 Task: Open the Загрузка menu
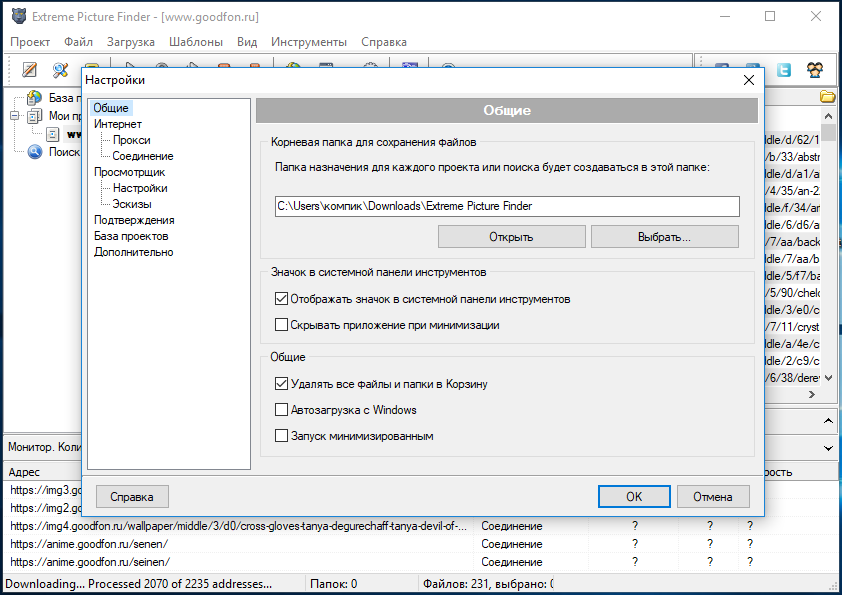pos(130,42)
